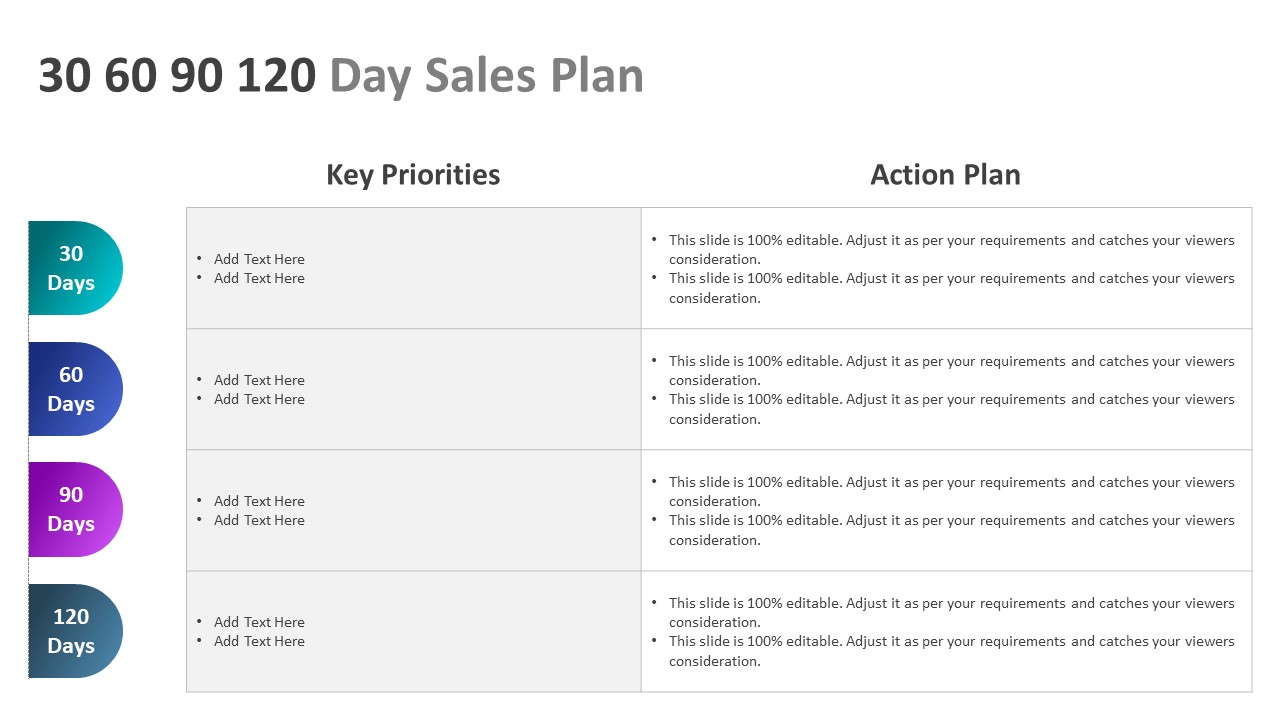The image size is (1280, 720).
Task: Select second 'Add Text Here' in 60 Days row
Action: (x=259, y=399)
